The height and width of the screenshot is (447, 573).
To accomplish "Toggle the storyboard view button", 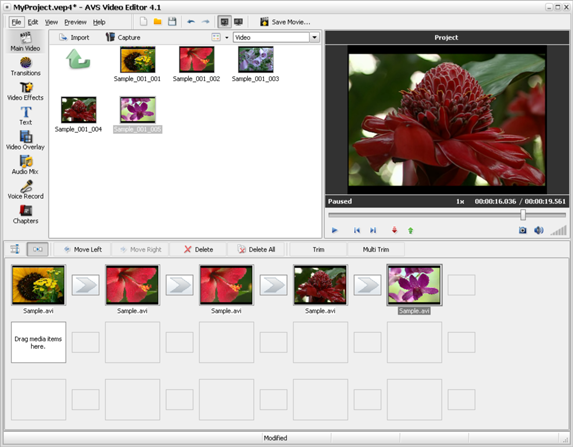I will 38,249.
